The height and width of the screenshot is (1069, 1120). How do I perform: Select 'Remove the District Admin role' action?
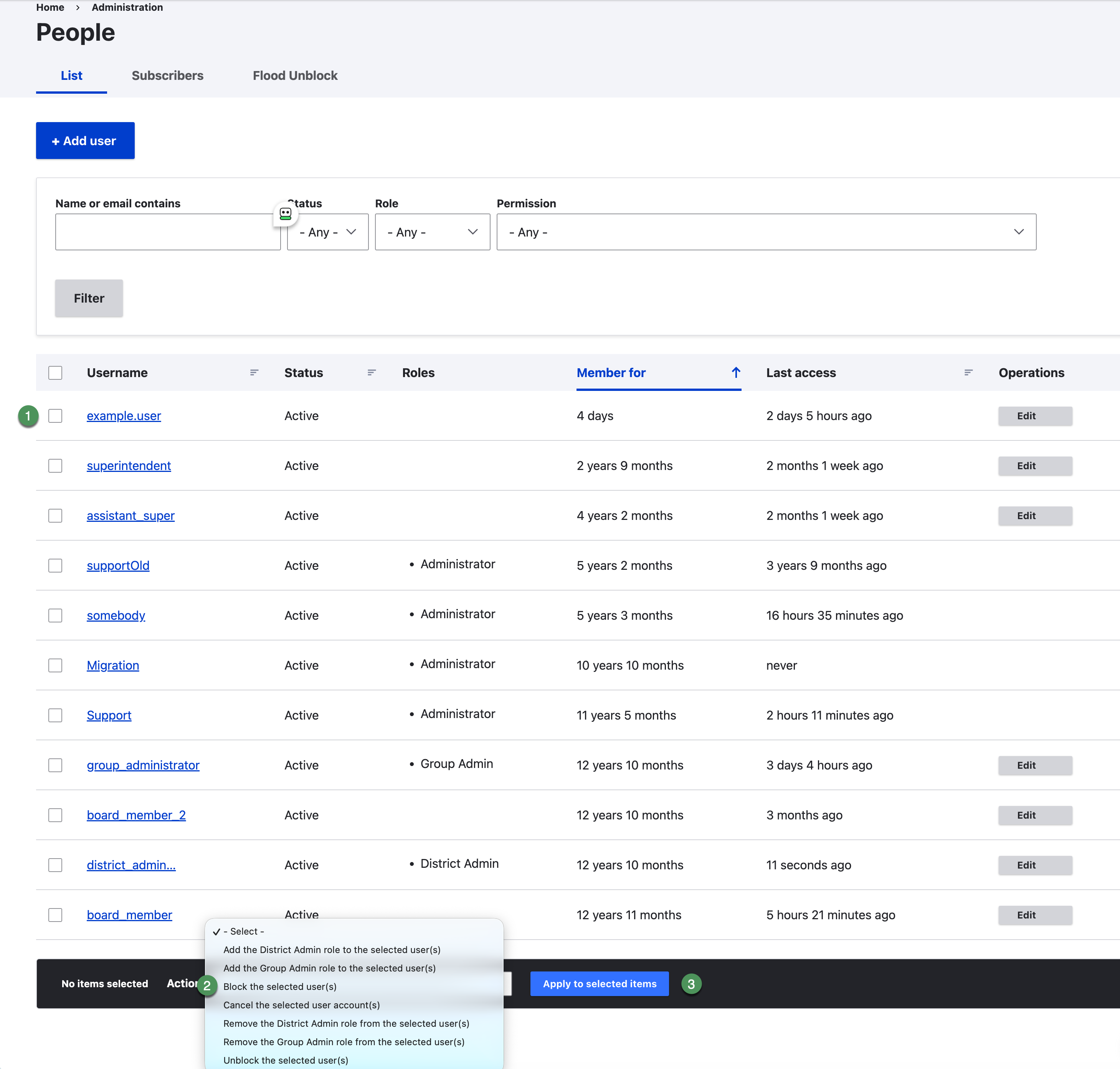[354, 1023]
